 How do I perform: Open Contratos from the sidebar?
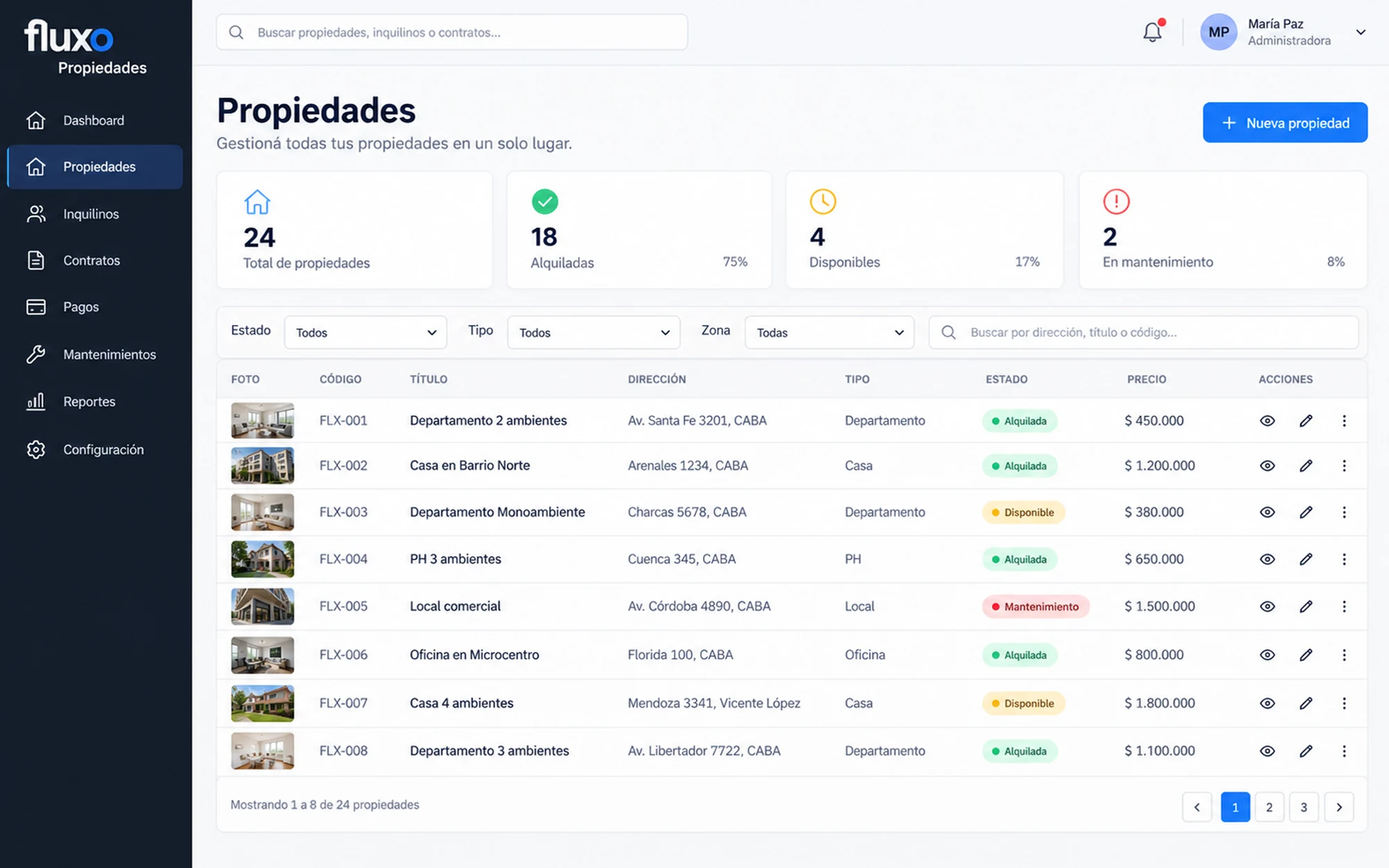[94, 260]
